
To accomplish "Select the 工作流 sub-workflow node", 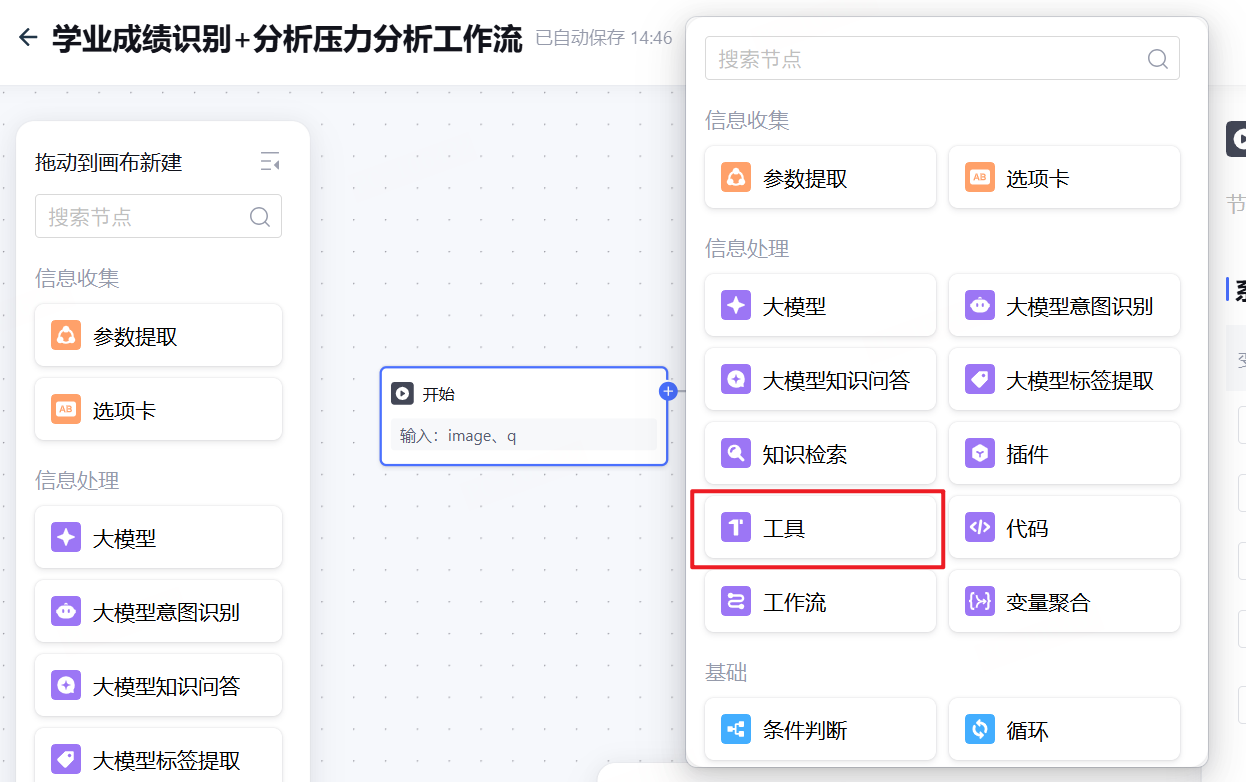I will coord(820,601).
